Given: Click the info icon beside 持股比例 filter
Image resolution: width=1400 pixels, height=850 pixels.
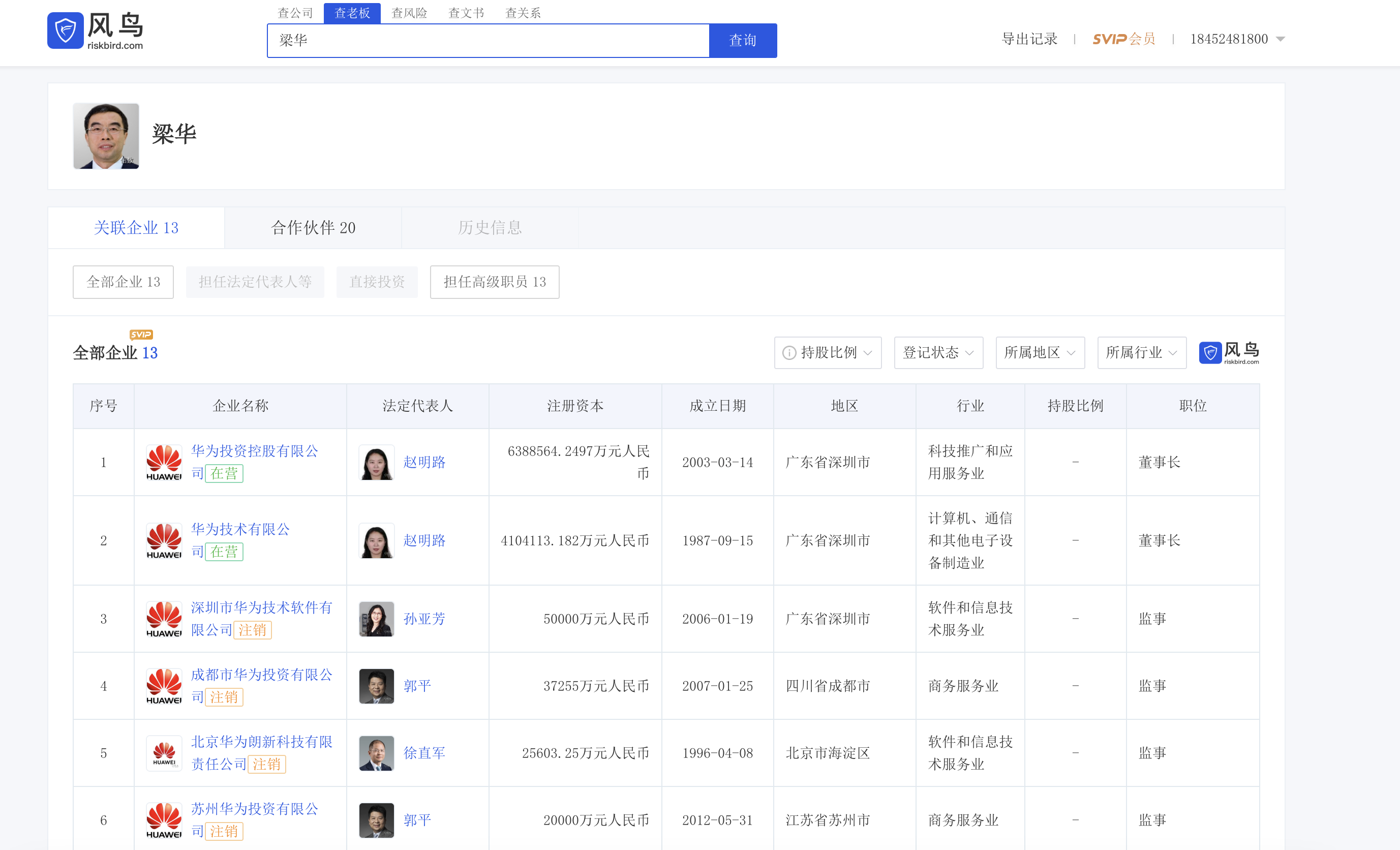Looking at the screenshot, I should pyautogui.click(x=788, y=353).
